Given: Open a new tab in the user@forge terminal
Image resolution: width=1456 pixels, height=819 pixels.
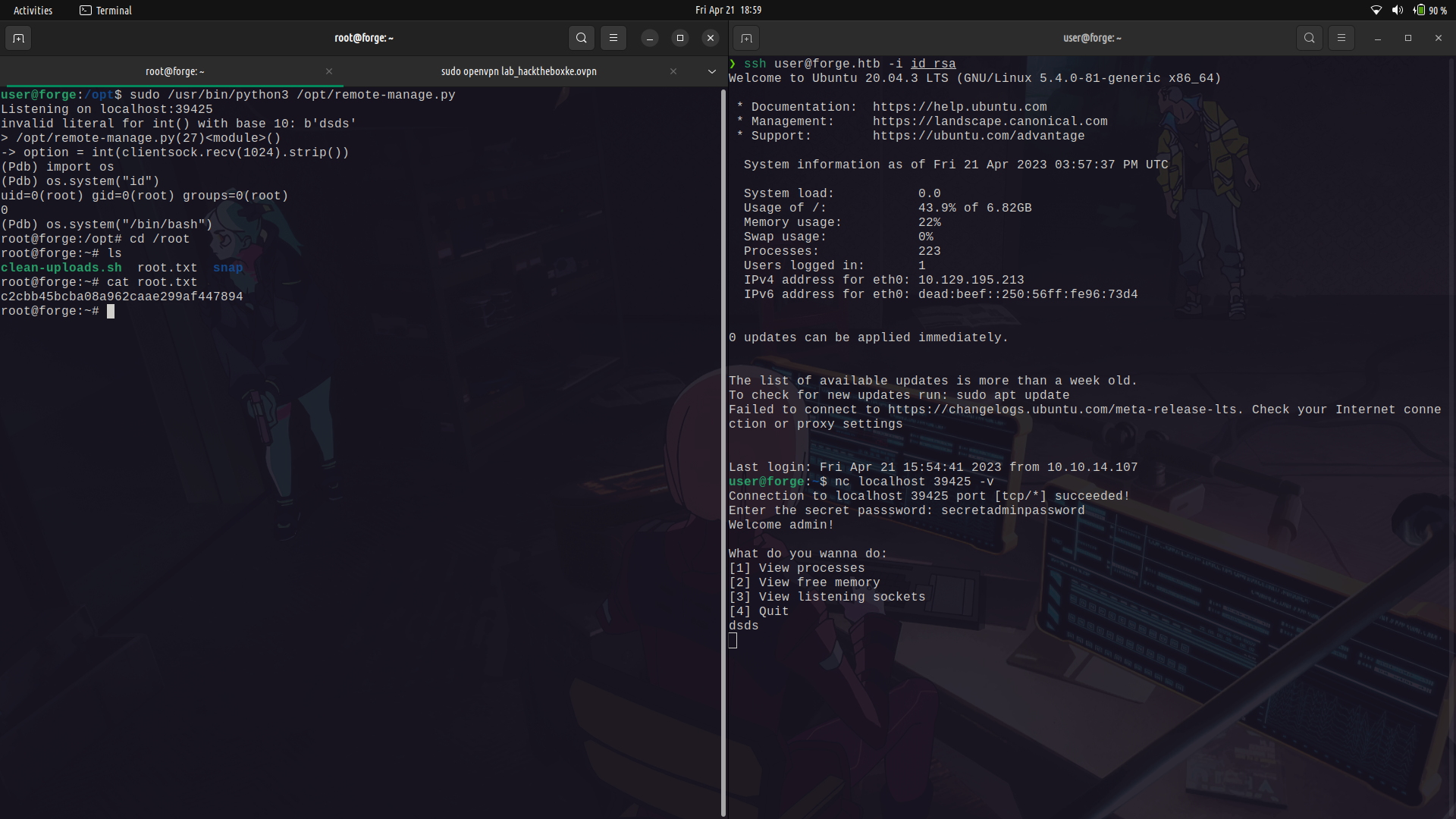Looking at the screenshot, I should 747,38.
